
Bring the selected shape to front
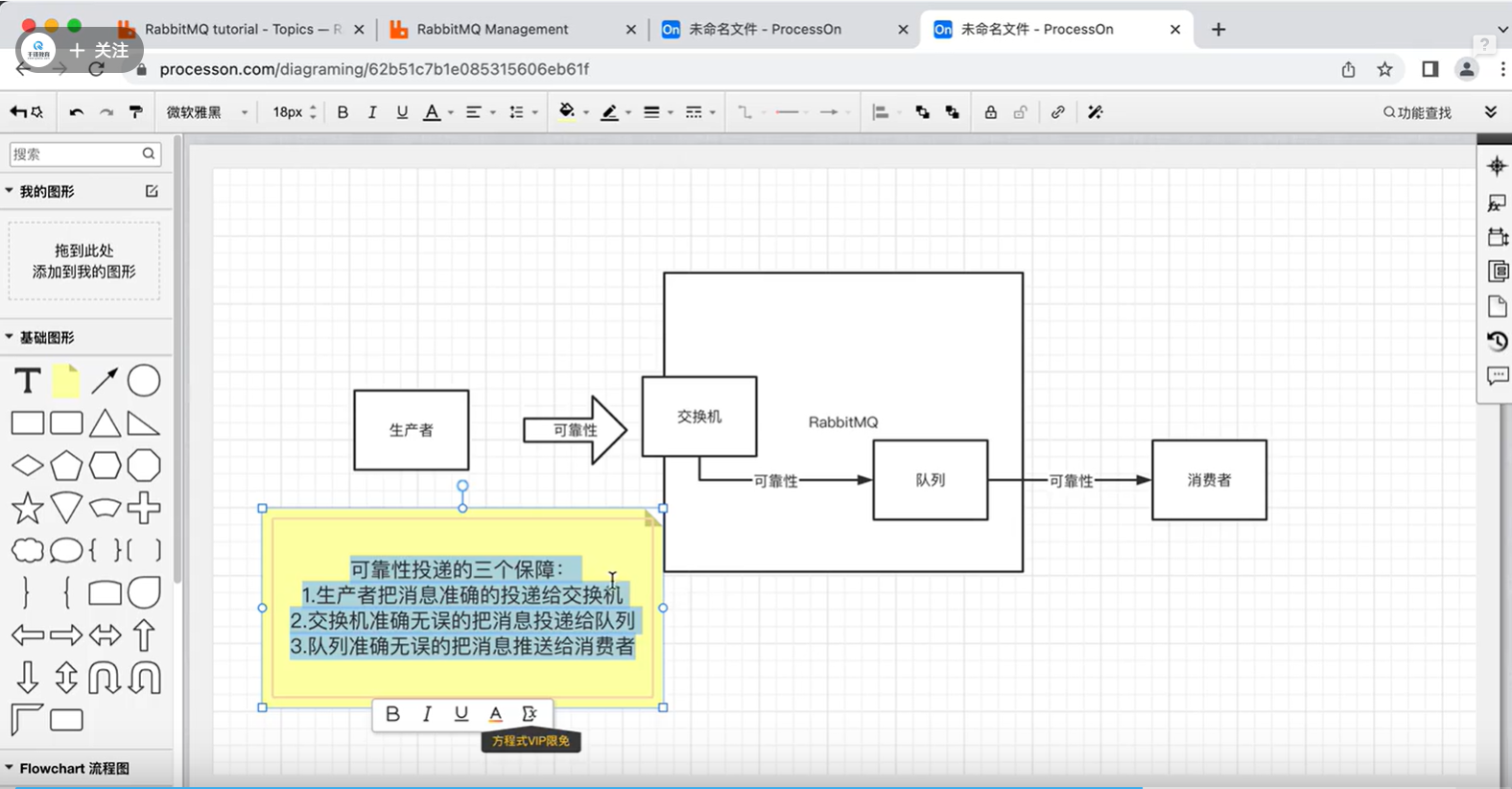(x=922, y=112)
